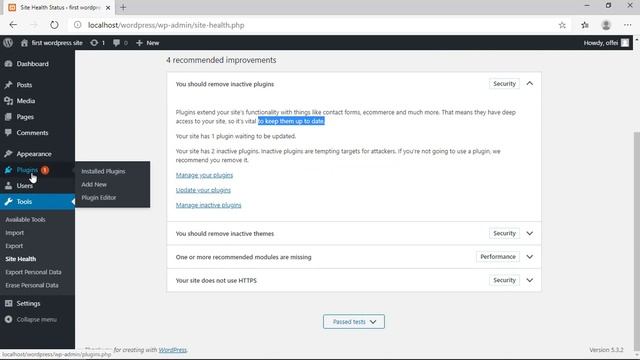This screenshot has width=640, height=360.
Task: Click the Performance badge on modules row
Action: click(x=498, y=256)
